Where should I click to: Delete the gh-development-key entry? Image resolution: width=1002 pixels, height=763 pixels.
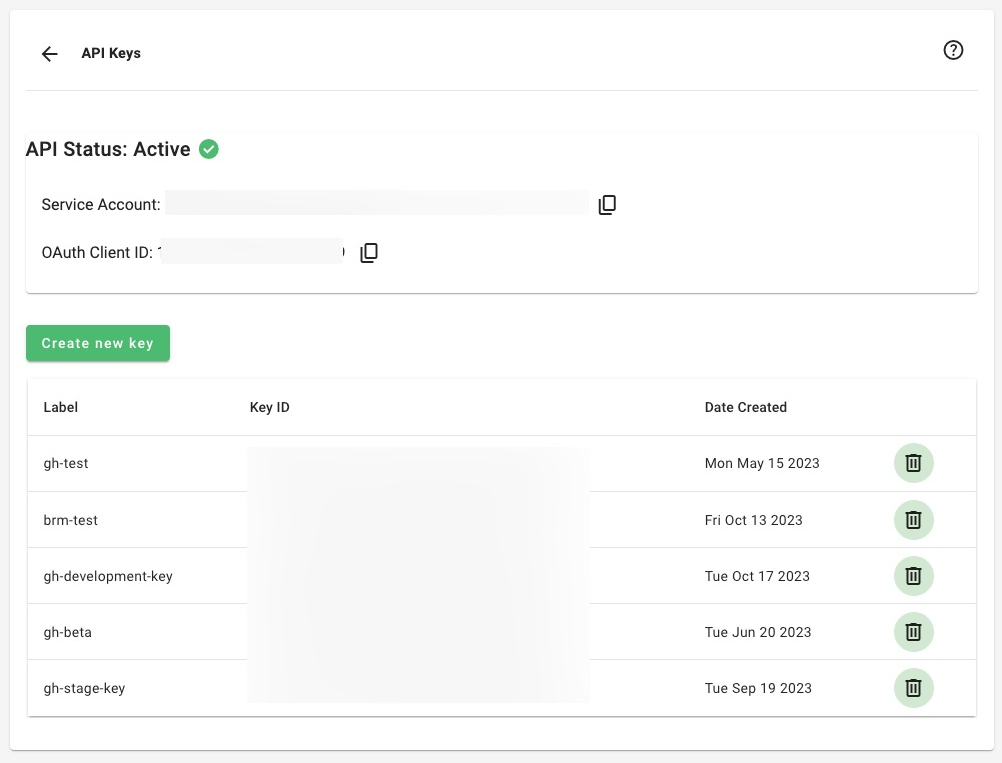tap(913, 576)
